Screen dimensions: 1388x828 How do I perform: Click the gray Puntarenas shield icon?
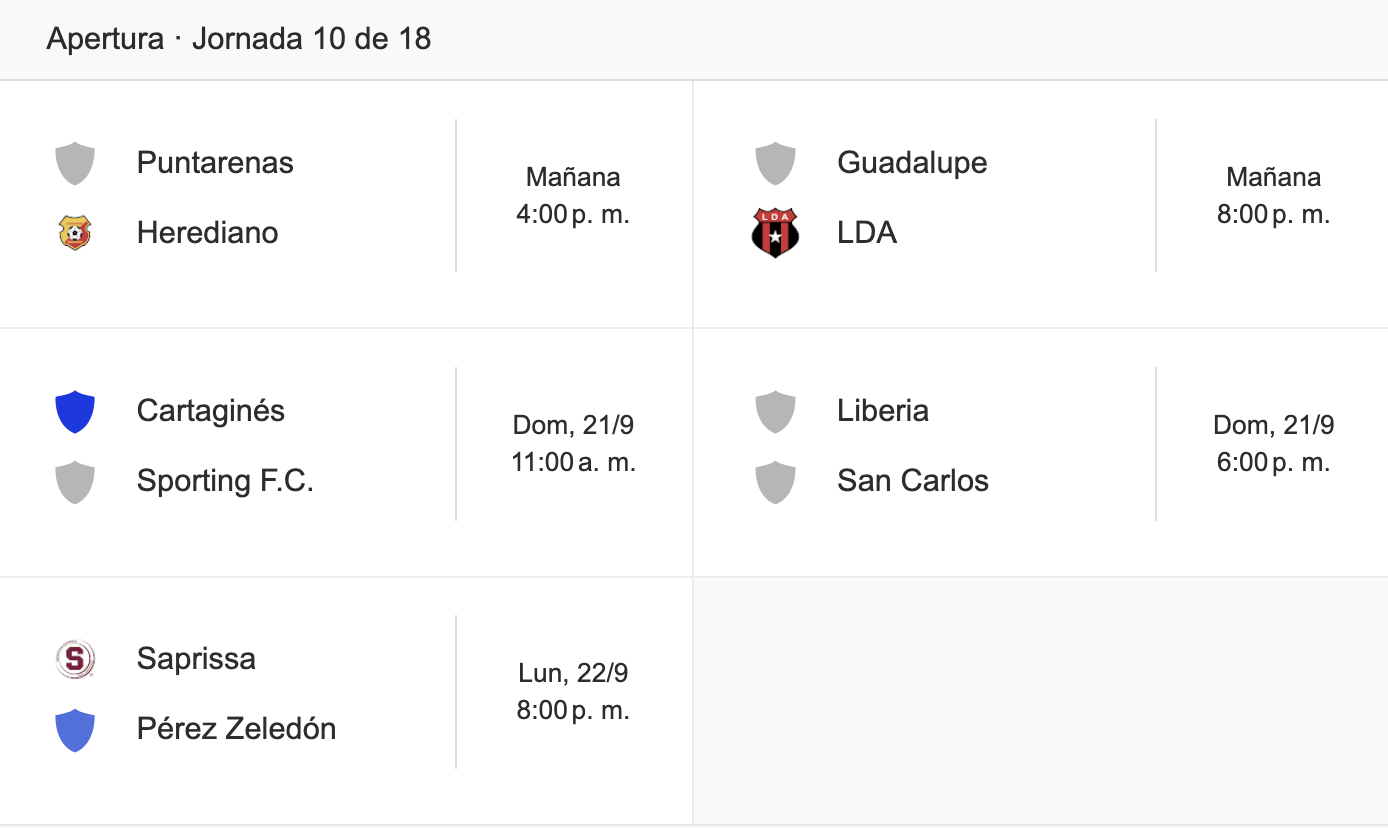(x=75, y=164)
